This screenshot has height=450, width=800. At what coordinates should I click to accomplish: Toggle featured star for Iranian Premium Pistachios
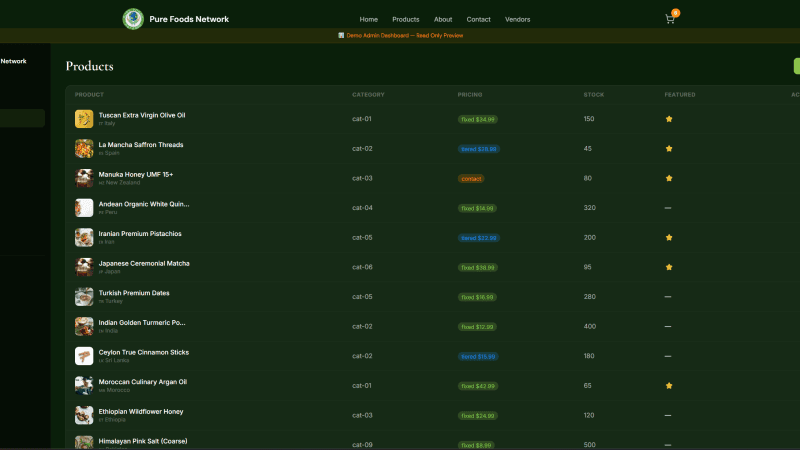pos(669,237)
